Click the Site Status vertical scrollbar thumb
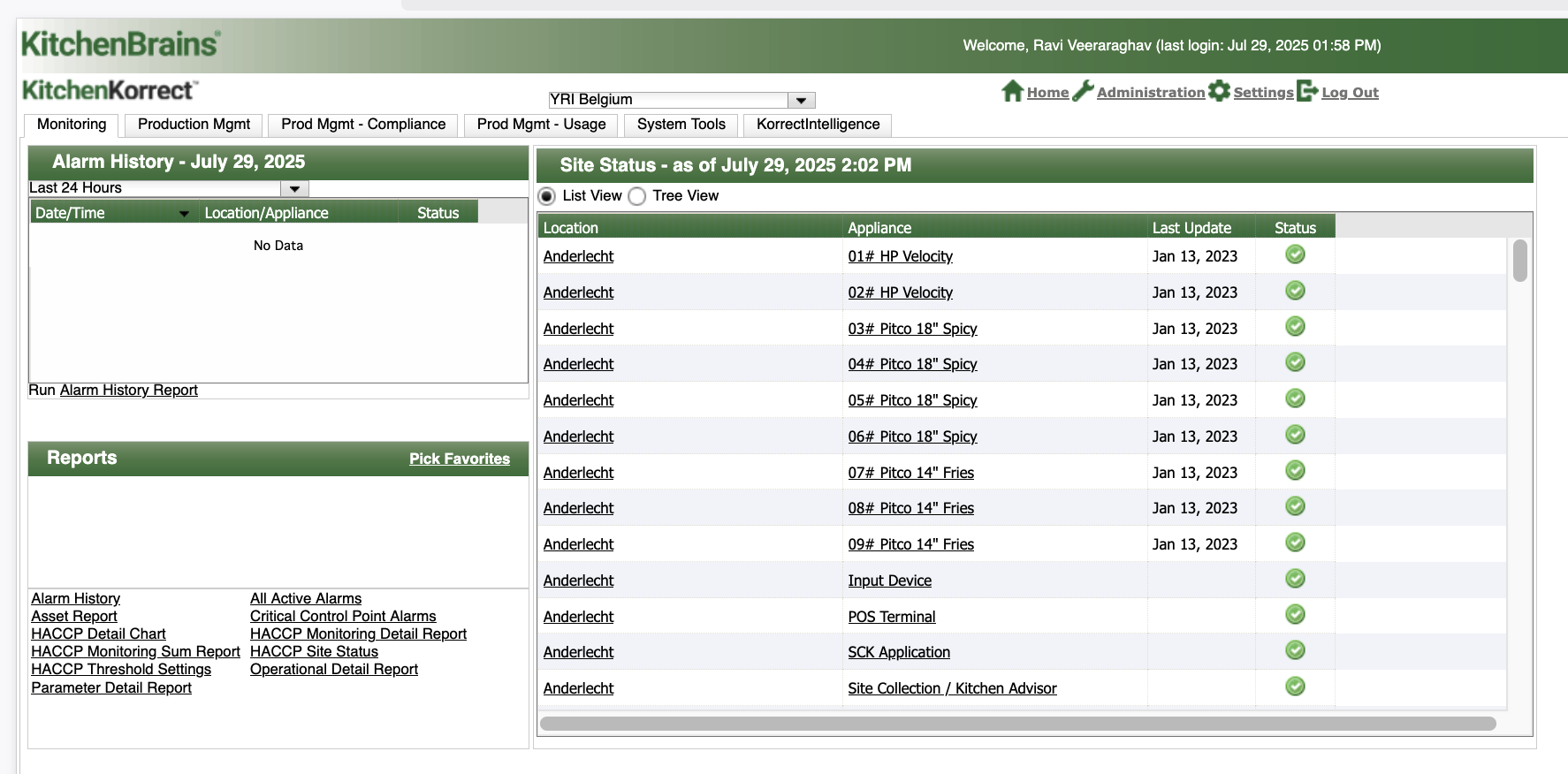The height and width of the screenshot is (774, 1568). [1520, 261]
